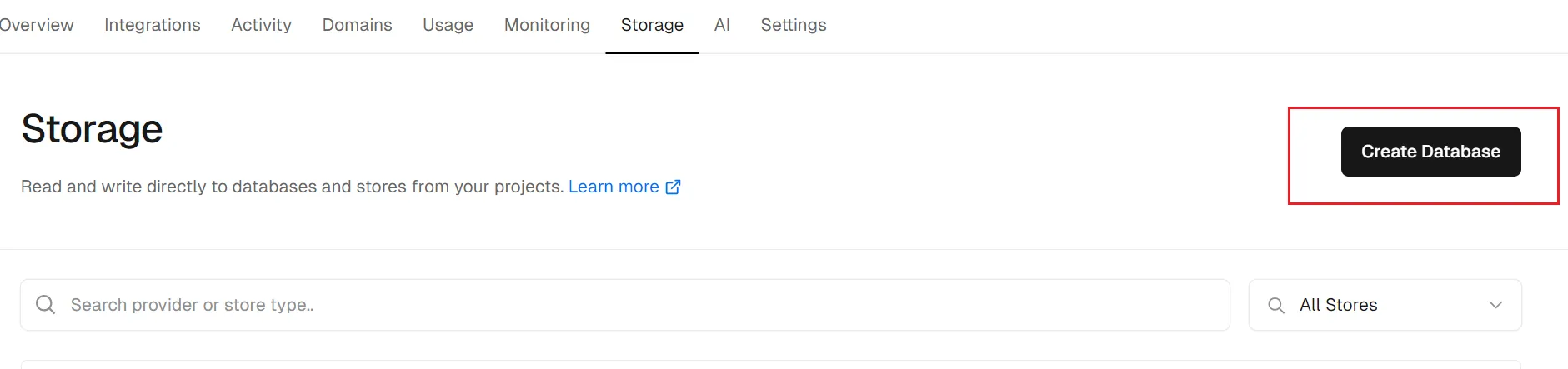Viewport: 1568px width, 369px height.
Task: Go to the Settings tab
Action: (794, 25)
